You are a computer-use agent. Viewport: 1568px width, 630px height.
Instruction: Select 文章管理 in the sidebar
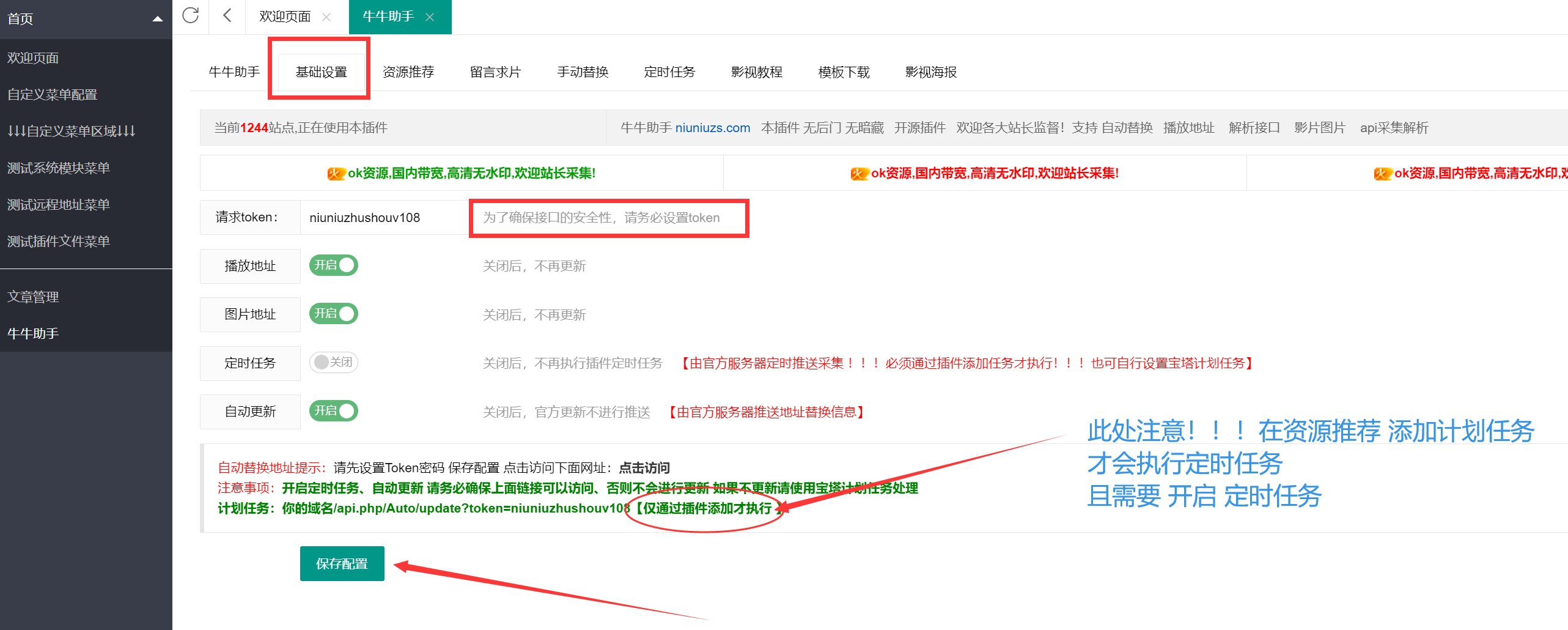[33, 297]
